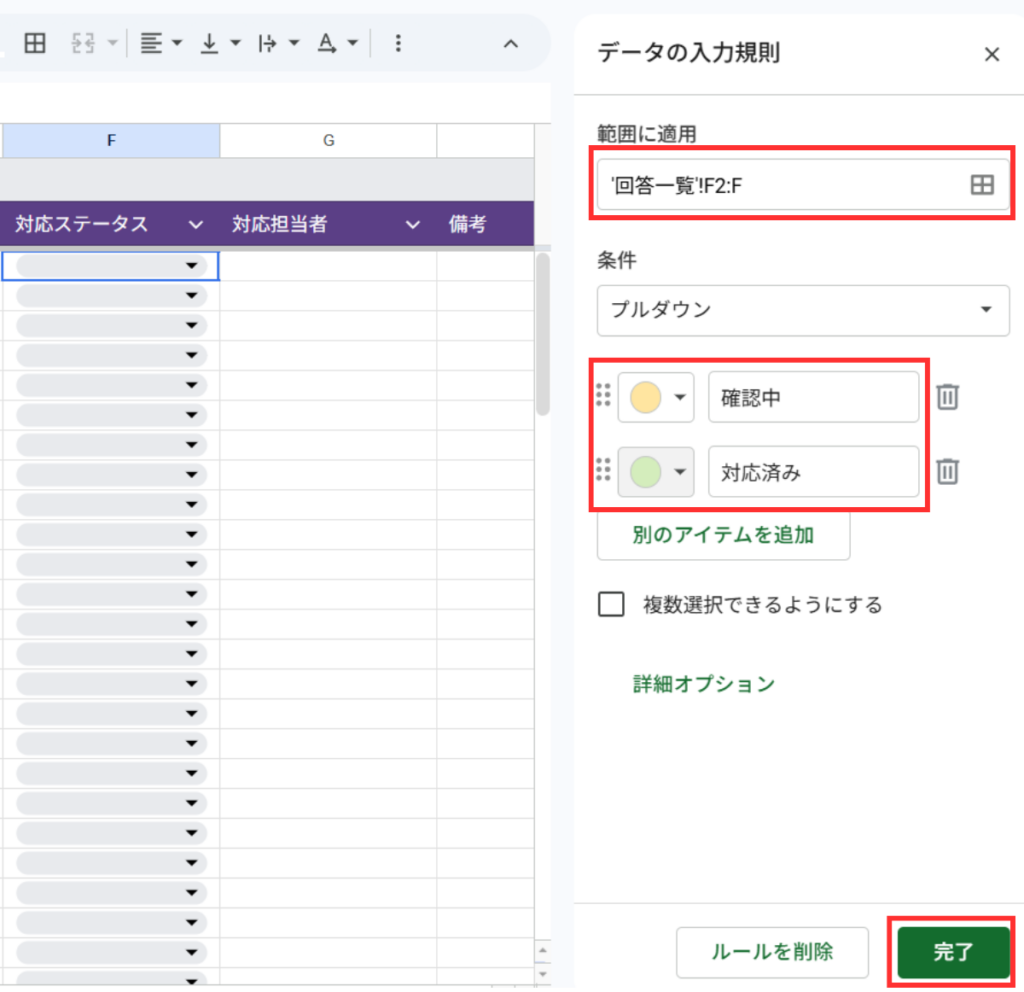
Task: Open the 対応担当者 filter dropdown
Action: click(x=412, y=225)
